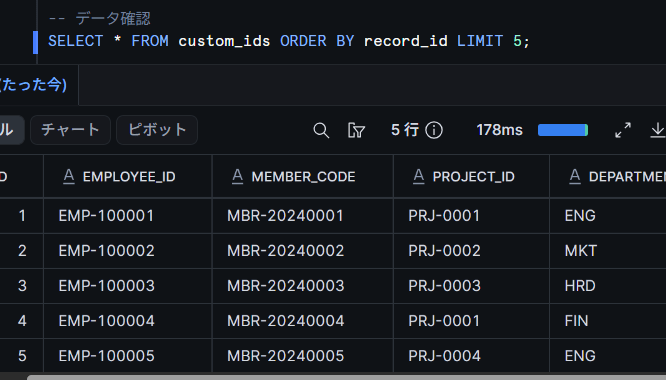Select cell MBR-20240005
This screenshot has width=666, height=380.
coord(303,356)
